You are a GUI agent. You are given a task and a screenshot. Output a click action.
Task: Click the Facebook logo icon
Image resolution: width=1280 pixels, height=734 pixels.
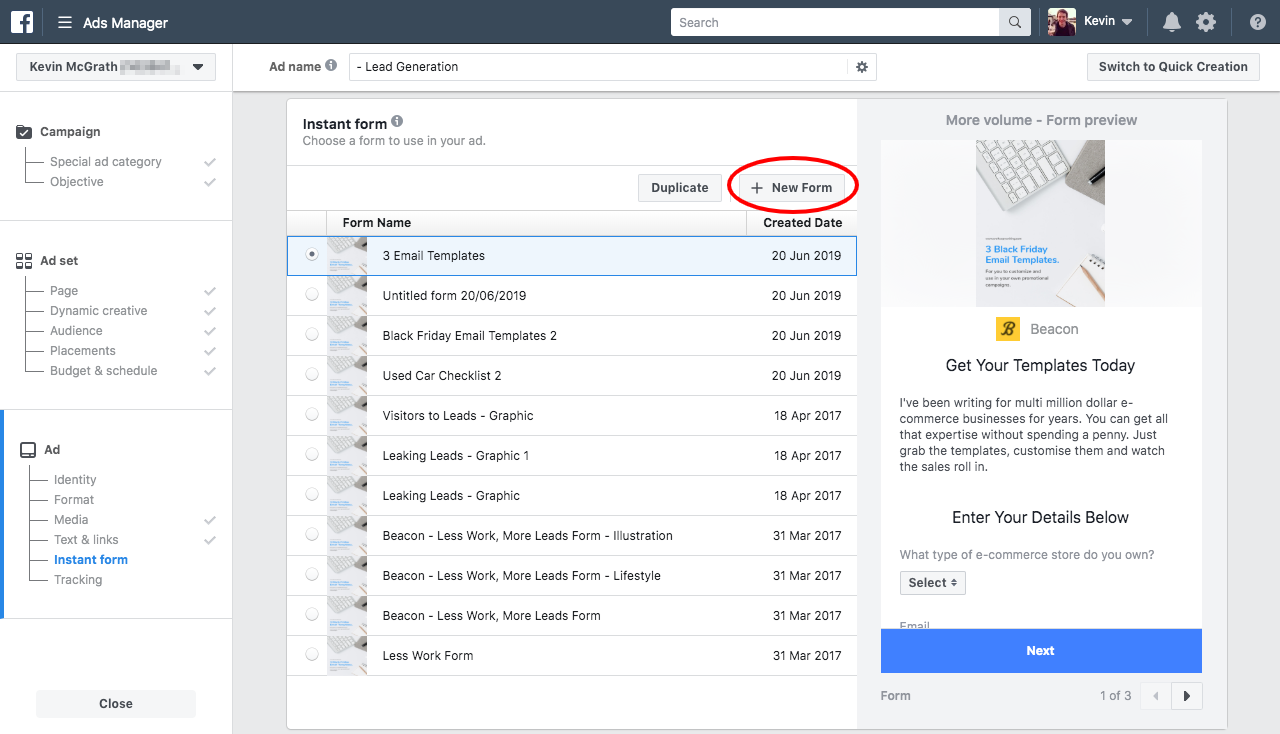(22, 22)
